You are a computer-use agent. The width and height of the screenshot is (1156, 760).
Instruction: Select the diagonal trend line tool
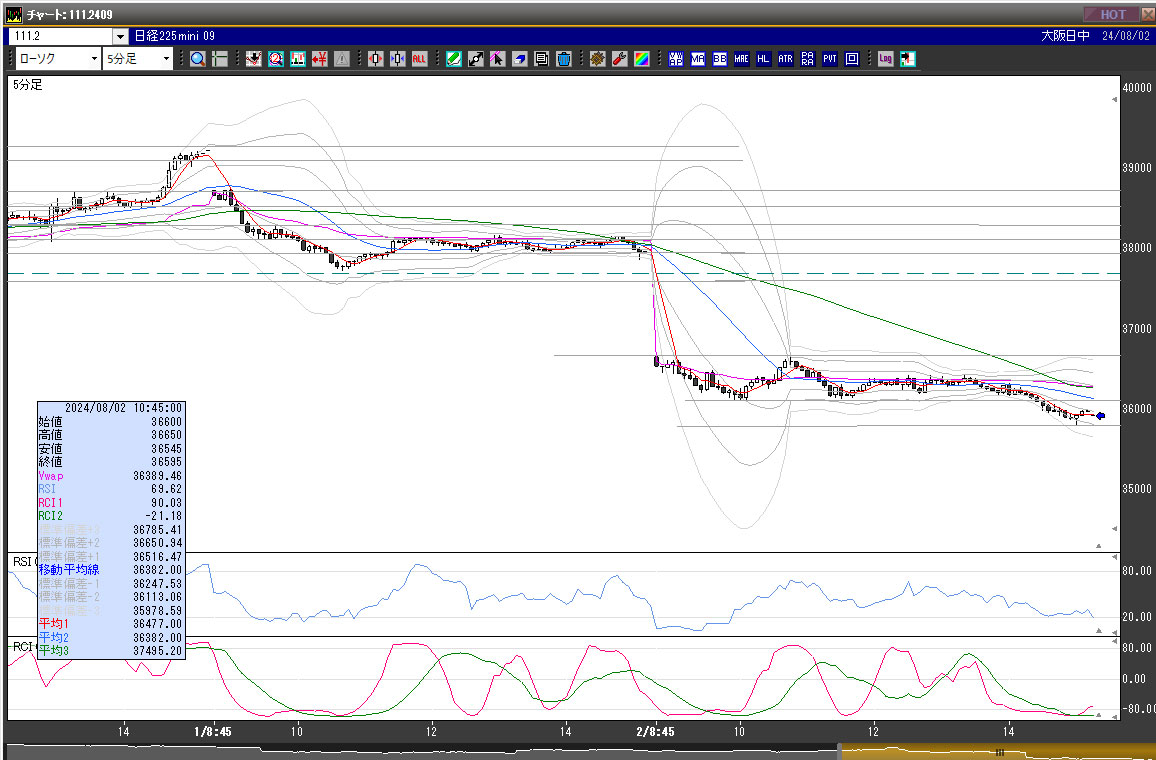coord(476,59)
